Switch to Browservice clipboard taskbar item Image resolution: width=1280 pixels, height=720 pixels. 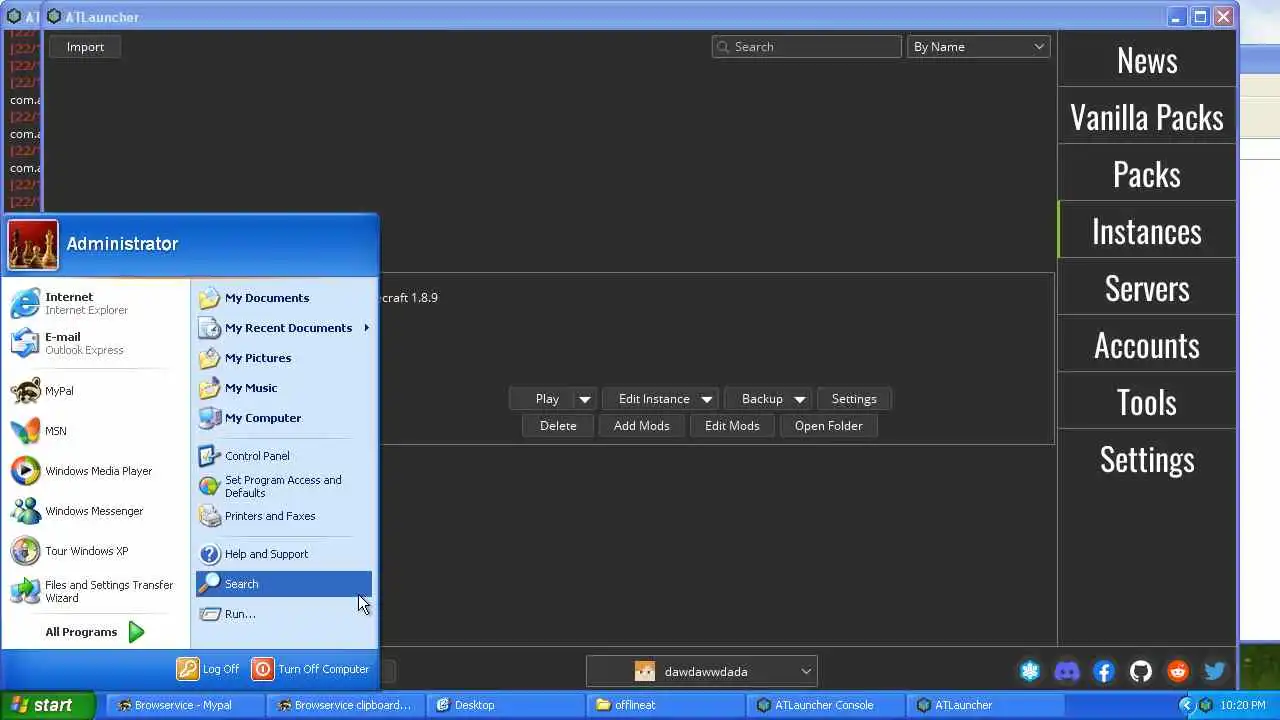[345, 705]
